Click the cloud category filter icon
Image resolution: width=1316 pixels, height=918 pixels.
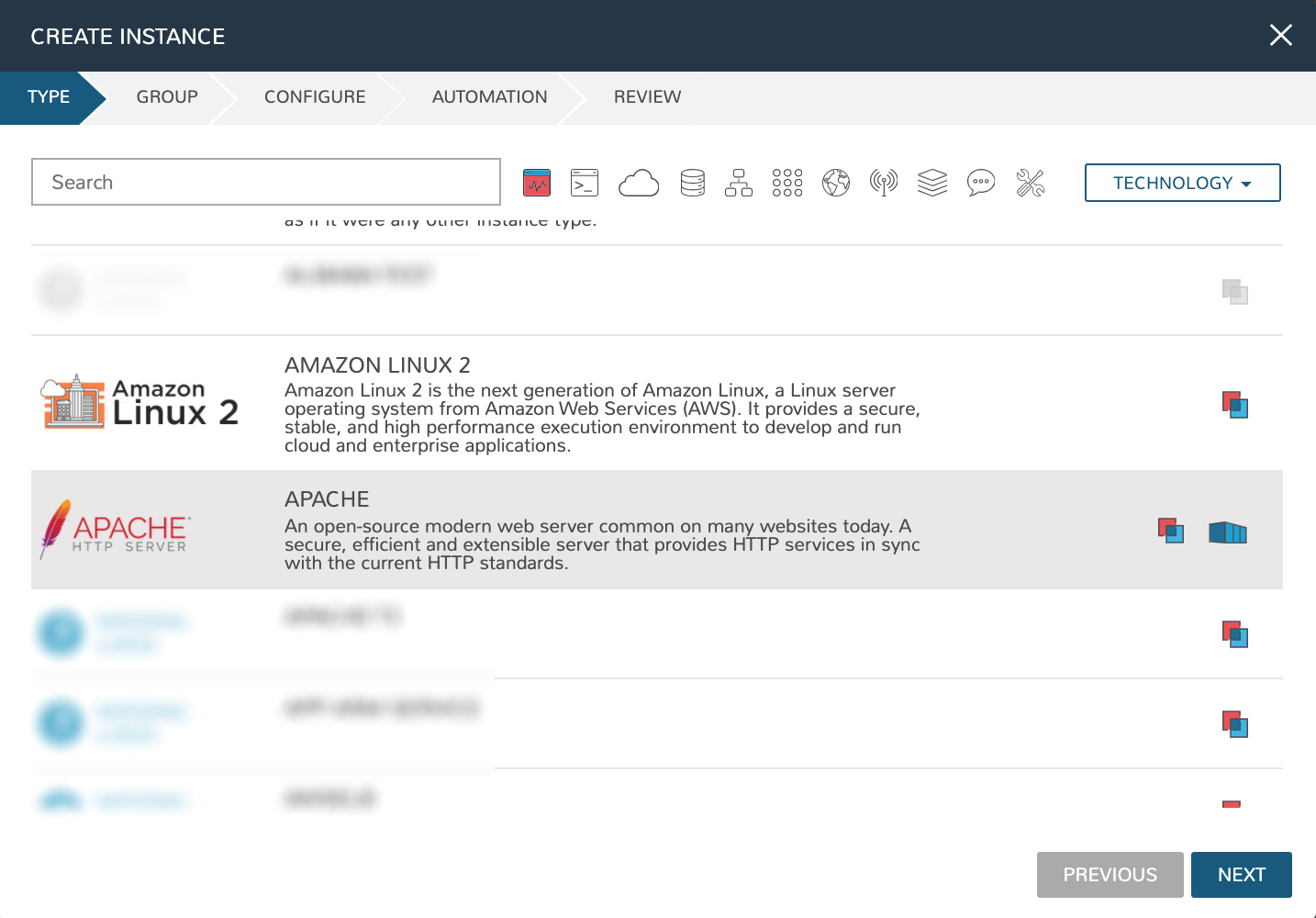point(639,183)
